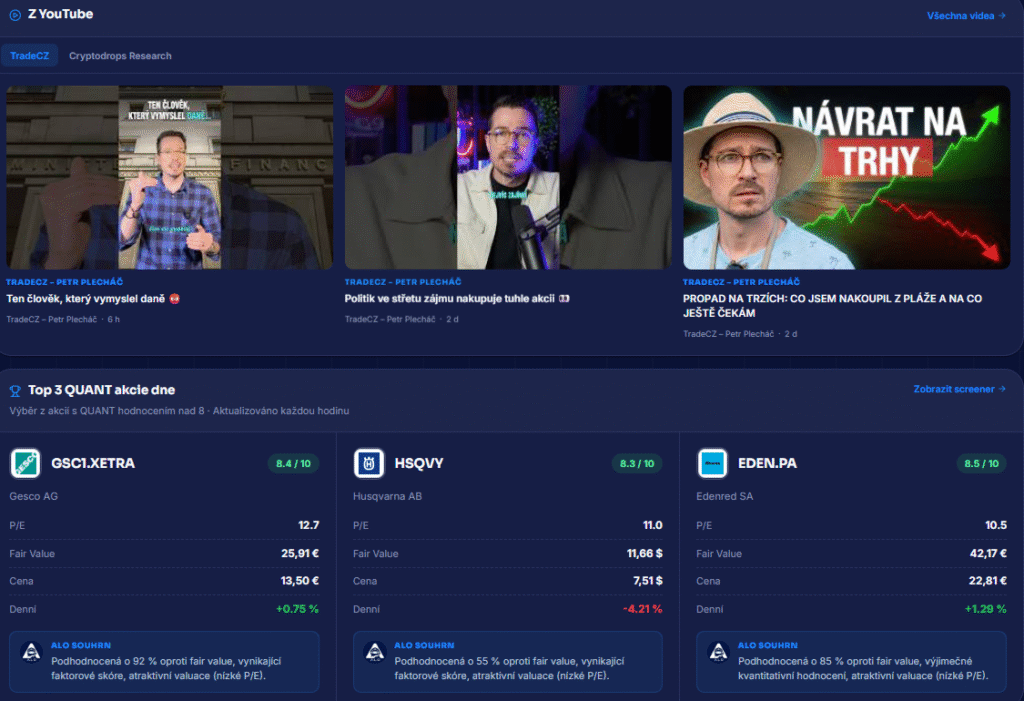Open the Gesco AG company logo

(25, 463)
